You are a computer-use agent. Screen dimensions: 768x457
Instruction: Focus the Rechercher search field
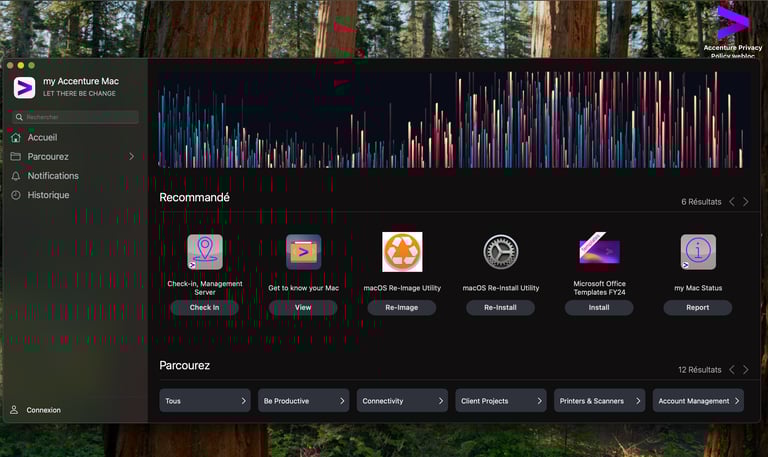coord(75,117)
